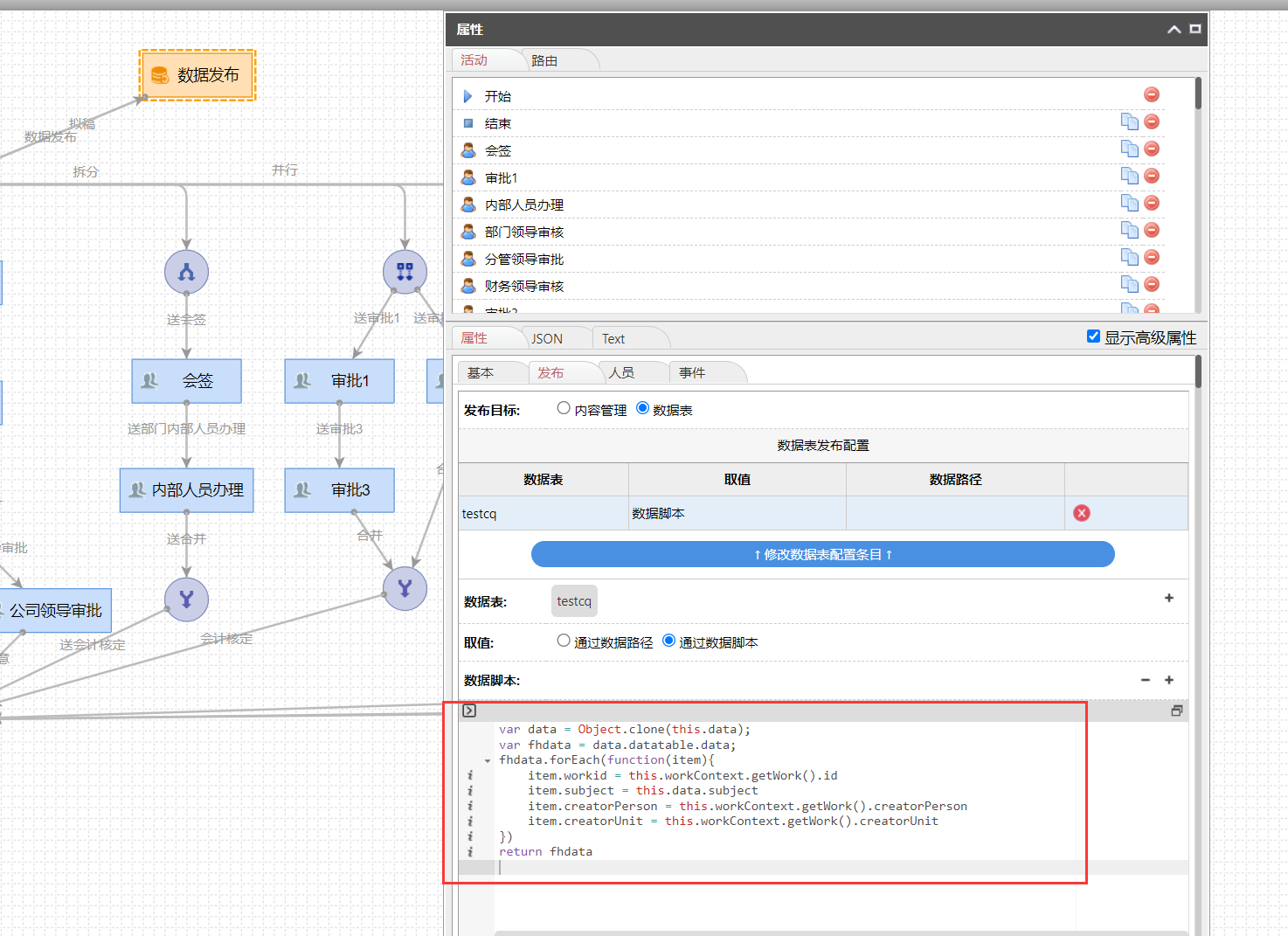Click the parallel node circle above 审批1
Image resolution: width=1288 pixels, height=936 pixels.
[405, 272]
